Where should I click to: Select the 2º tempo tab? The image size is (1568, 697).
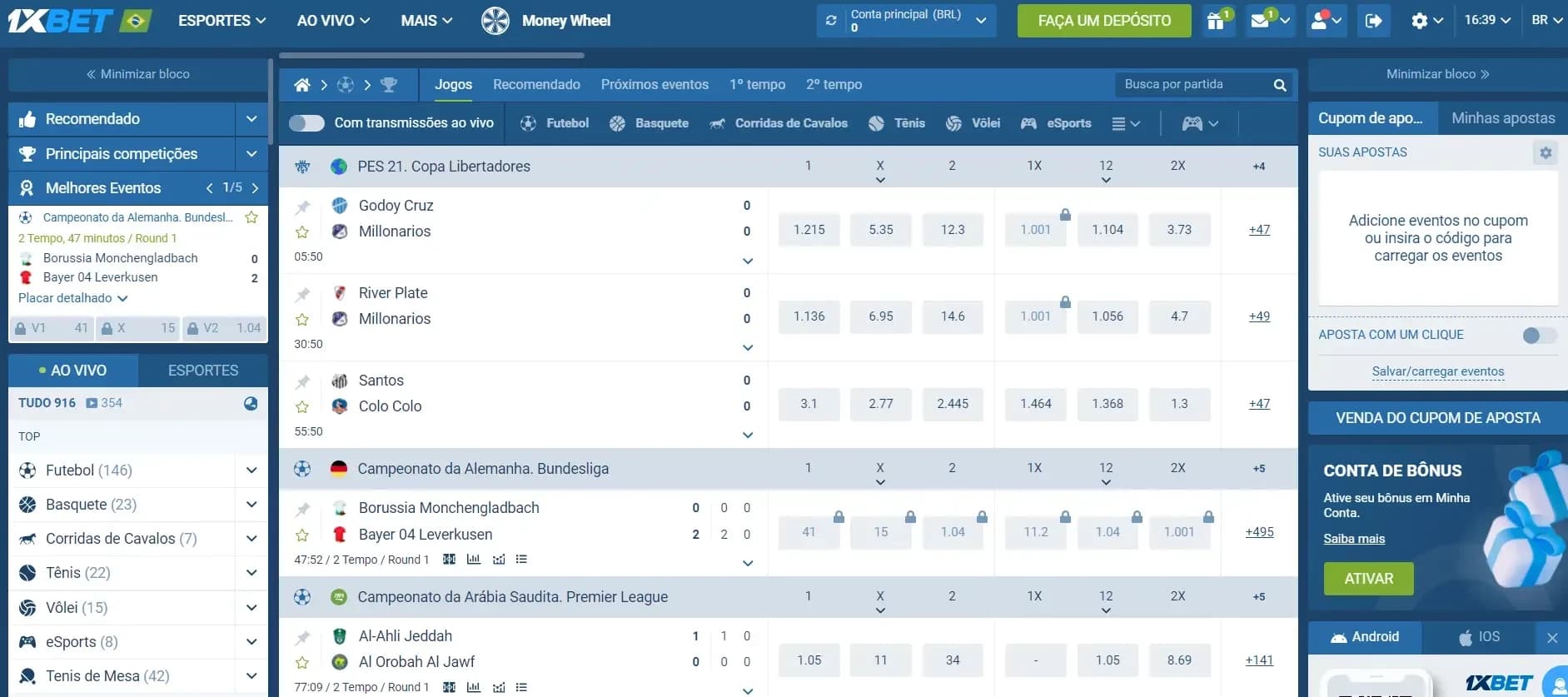pyautogui.click(x=834, y=85)
